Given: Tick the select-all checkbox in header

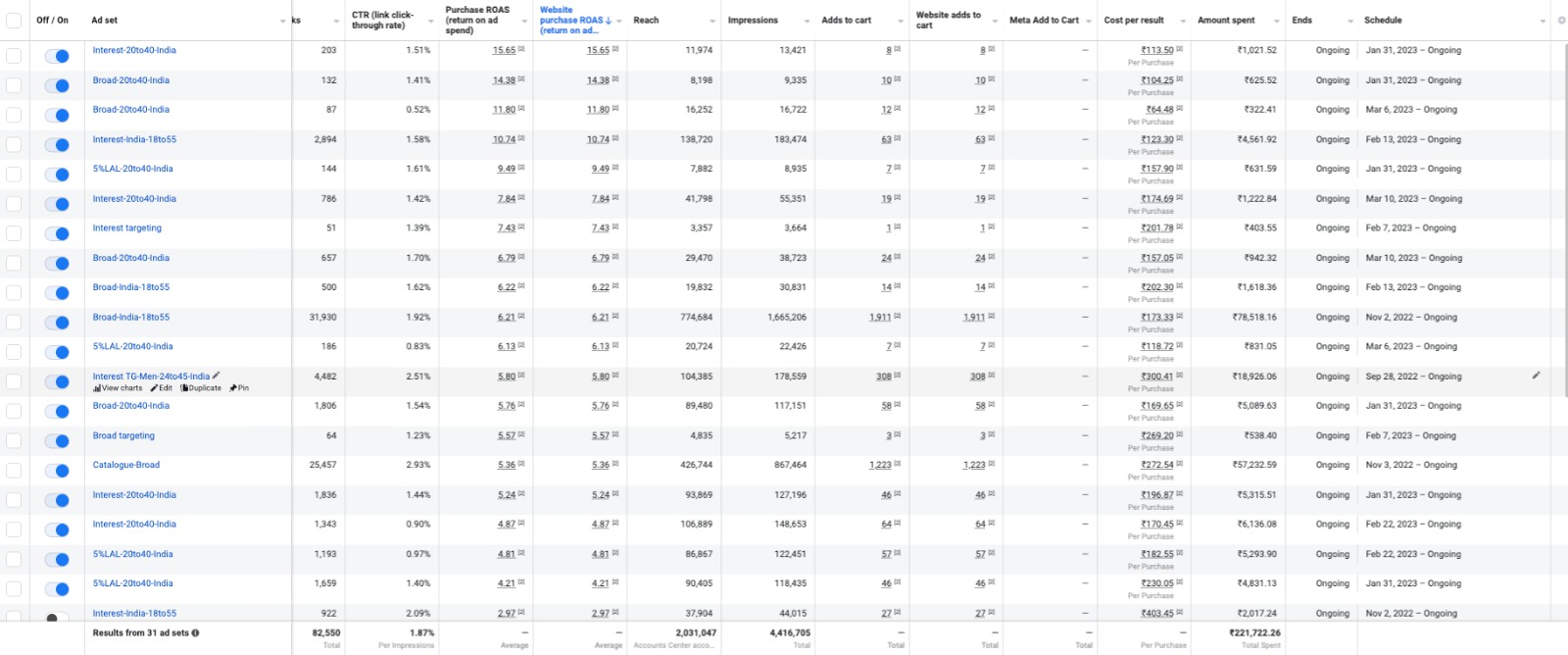Looking at the screenshot, I should pos(14,21).
